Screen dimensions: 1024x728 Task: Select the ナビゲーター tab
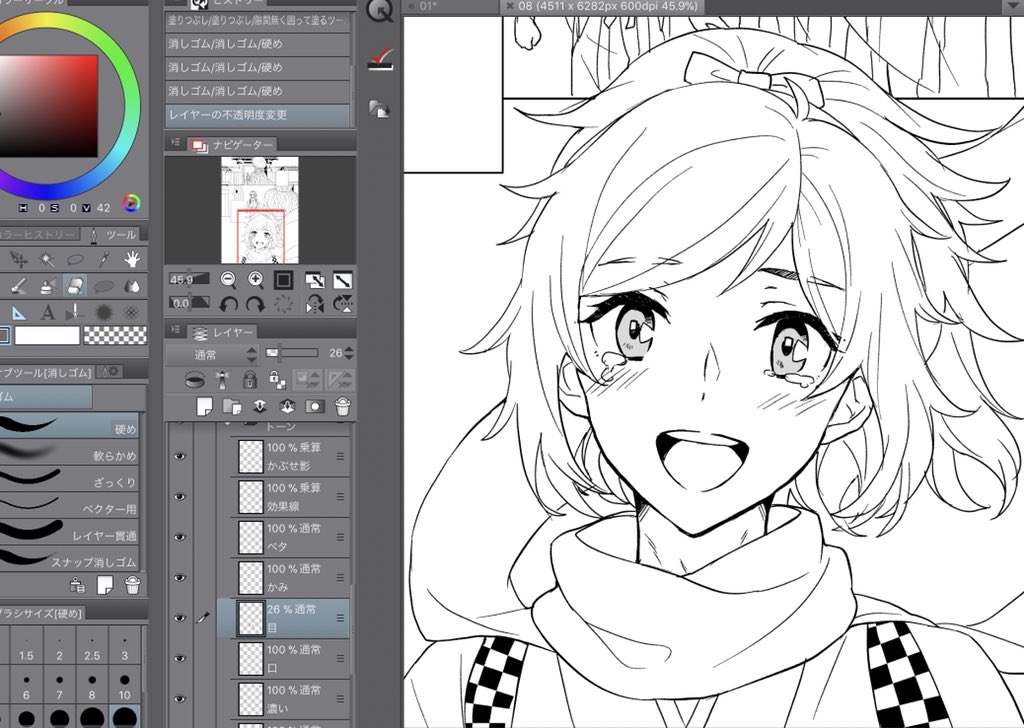coord(232,144)
